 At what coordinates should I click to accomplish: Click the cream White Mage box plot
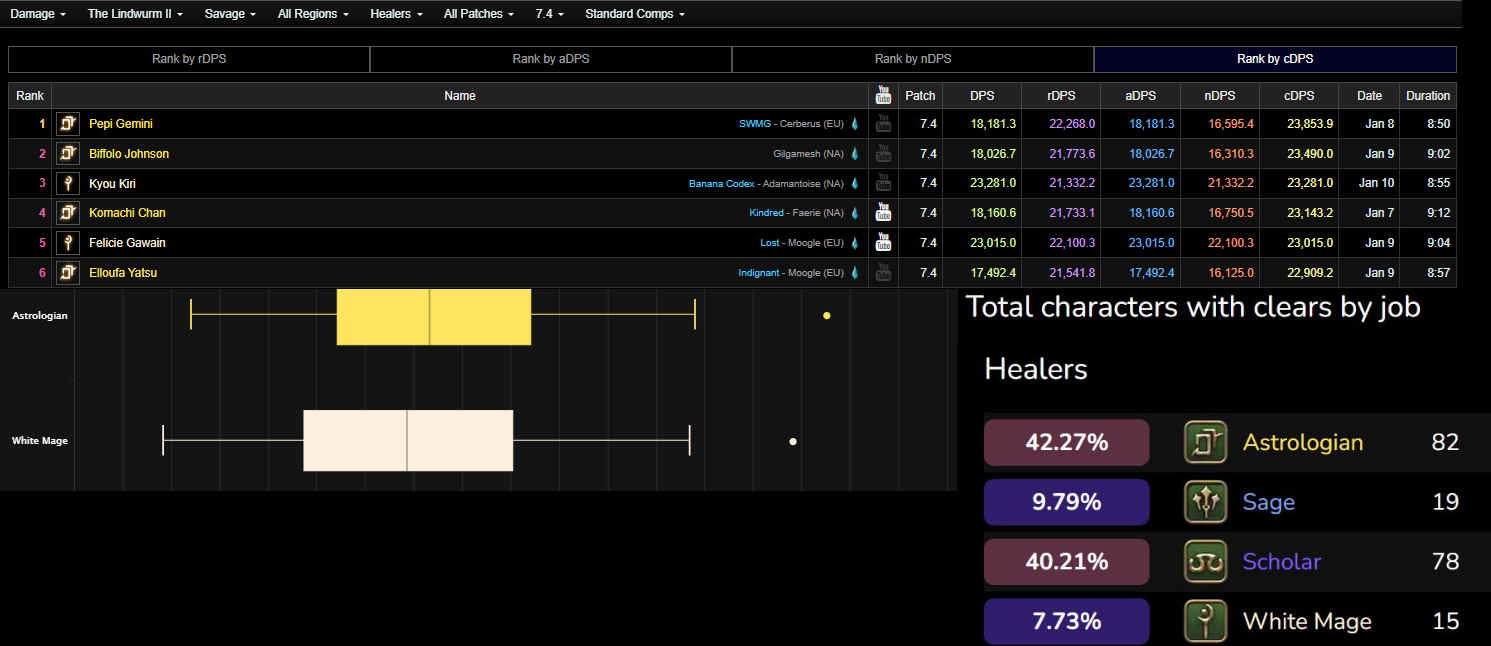(408, 440)
